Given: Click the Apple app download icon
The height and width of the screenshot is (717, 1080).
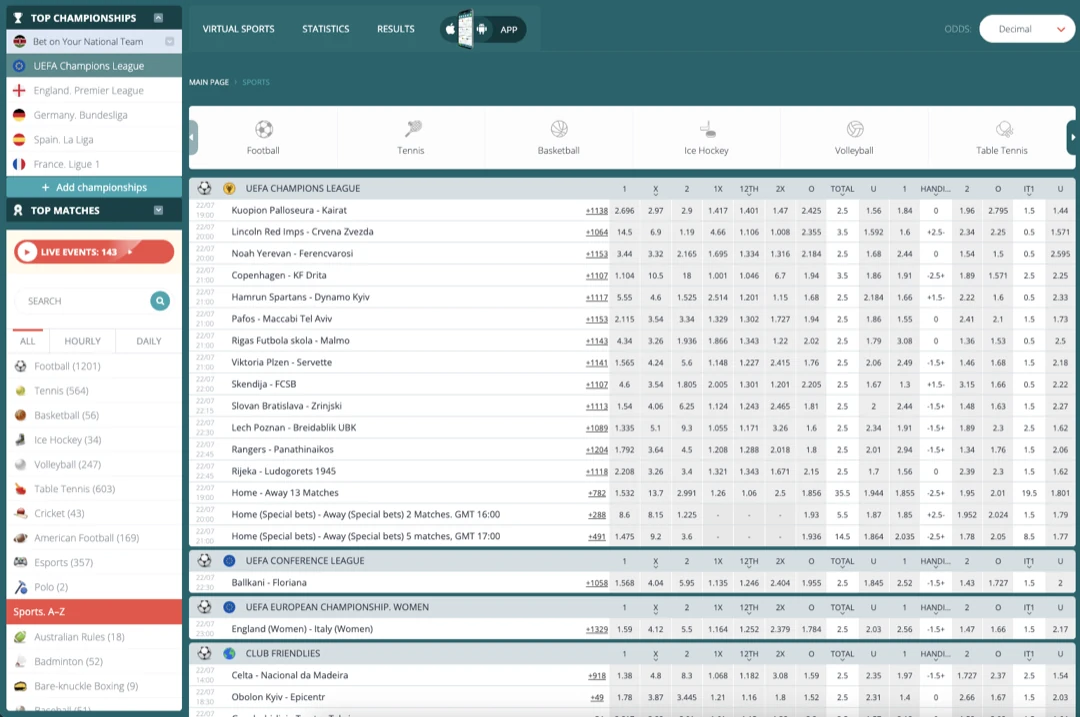Looking at the screenshot, I should pos(450,29).
